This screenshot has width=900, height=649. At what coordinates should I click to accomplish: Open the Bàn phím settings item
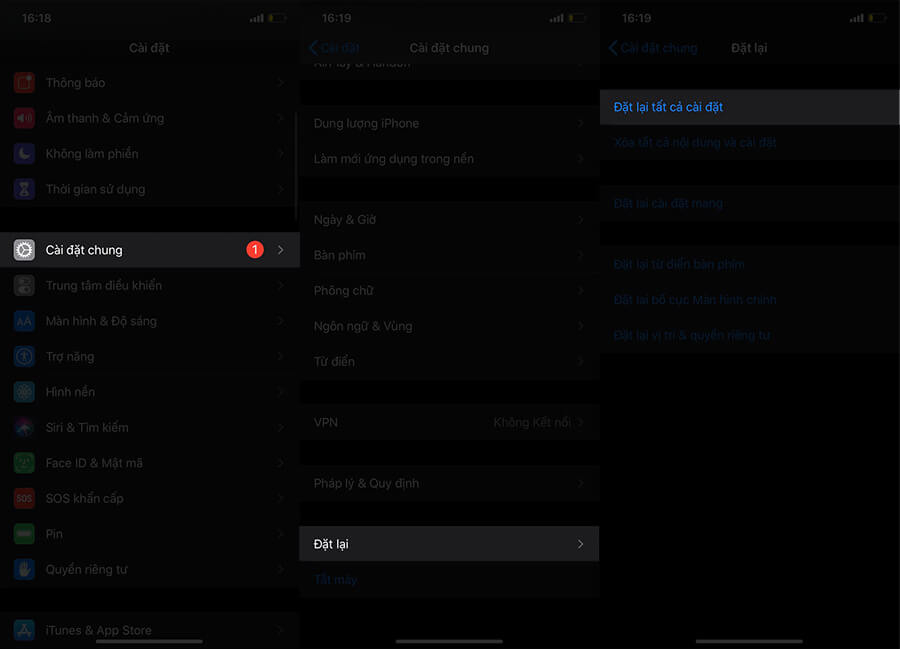coord(340,255)
